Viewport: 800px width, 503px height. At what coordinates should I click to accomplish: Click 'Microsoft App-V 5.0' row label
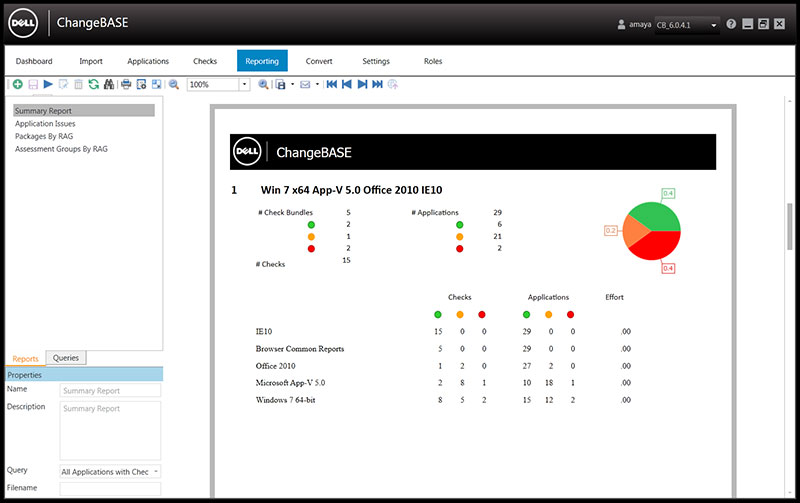pyautogui.click(x=290, y=383)
